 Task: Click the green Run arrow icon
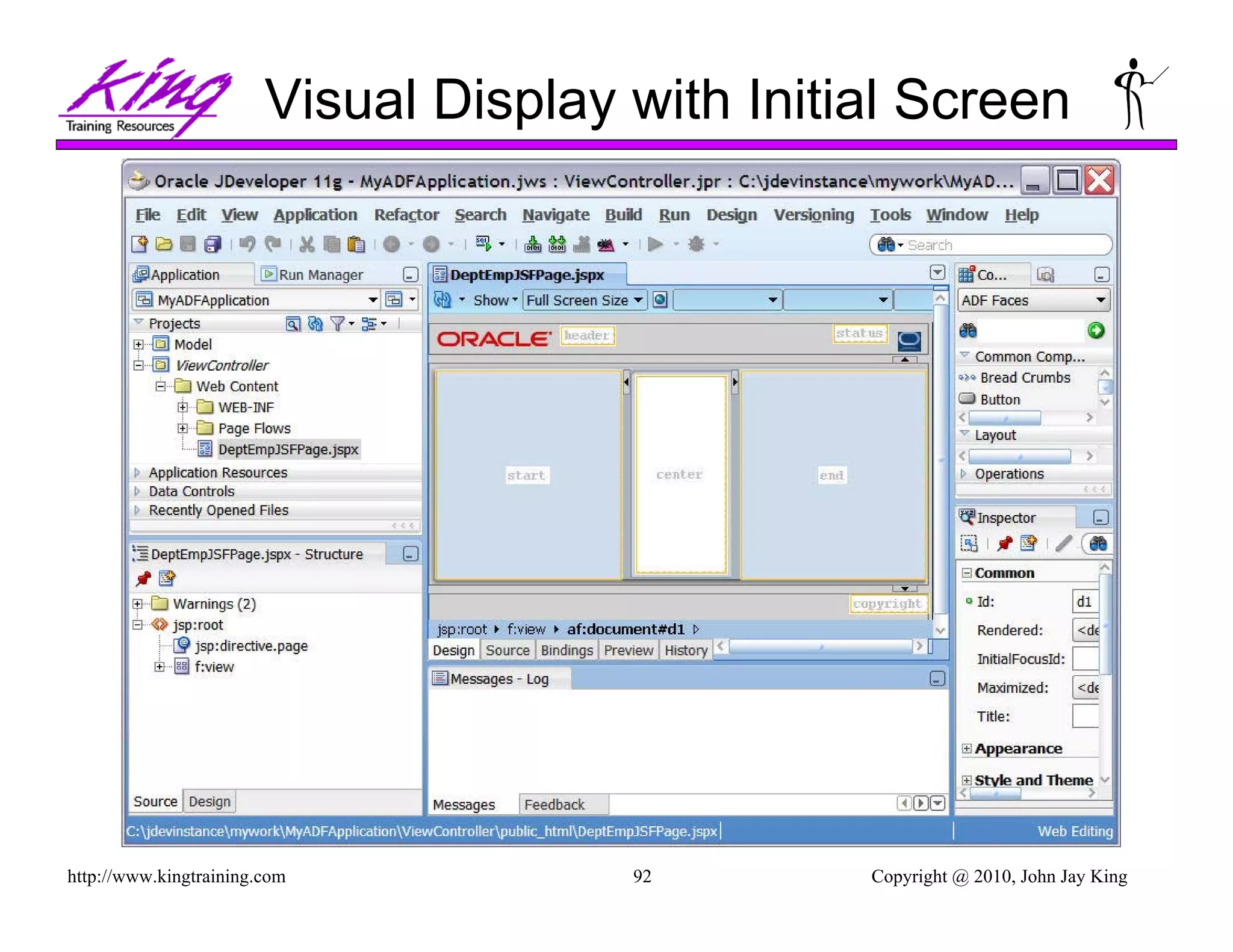pos(656,244)
